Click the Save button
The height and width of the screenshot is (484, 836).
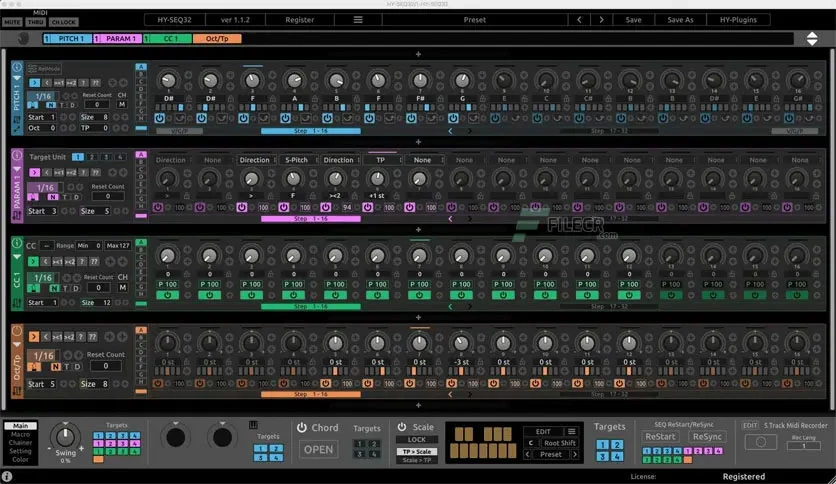click(633, 20)
